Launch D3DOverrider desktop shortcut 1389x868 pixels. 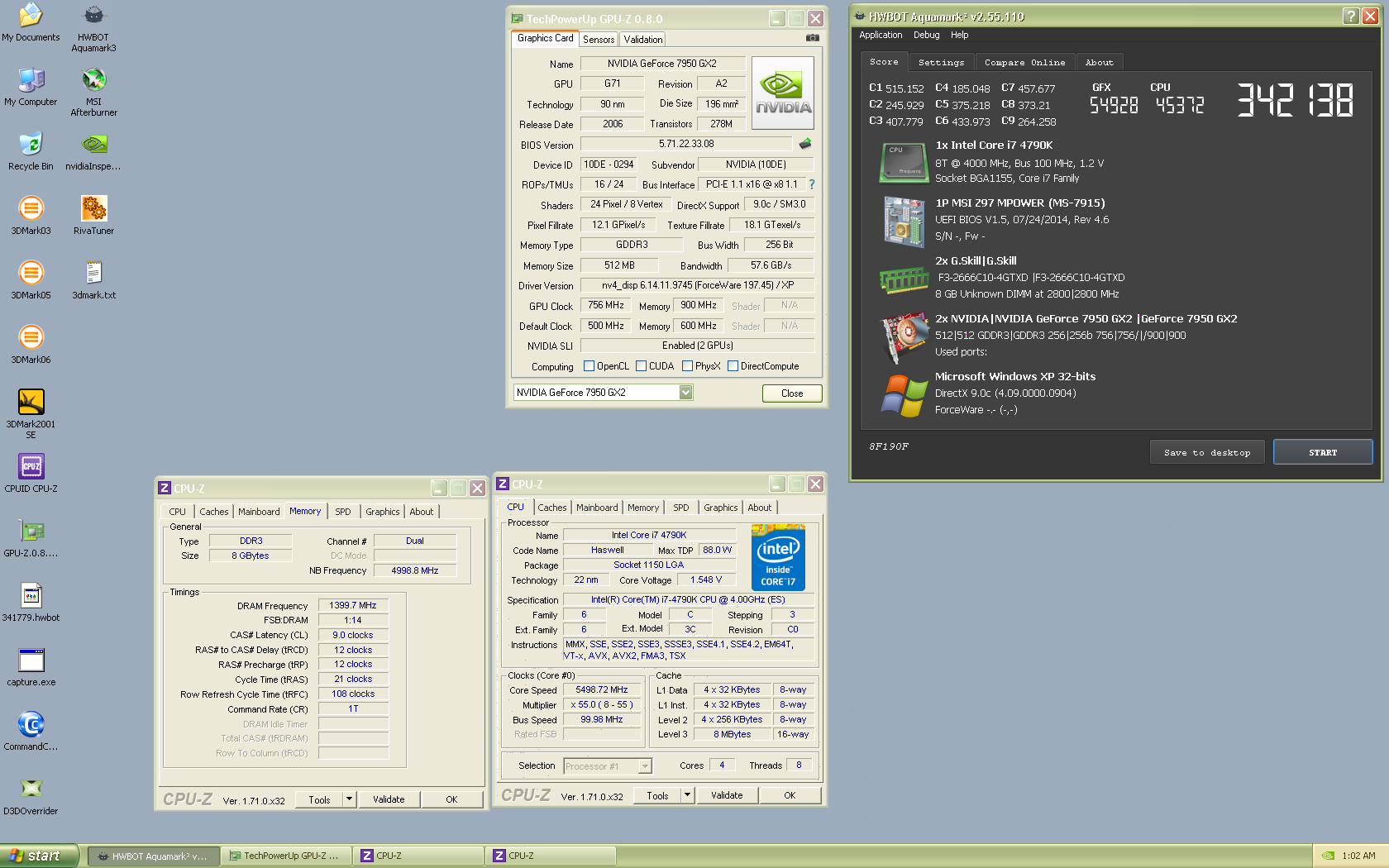[31, 796]
